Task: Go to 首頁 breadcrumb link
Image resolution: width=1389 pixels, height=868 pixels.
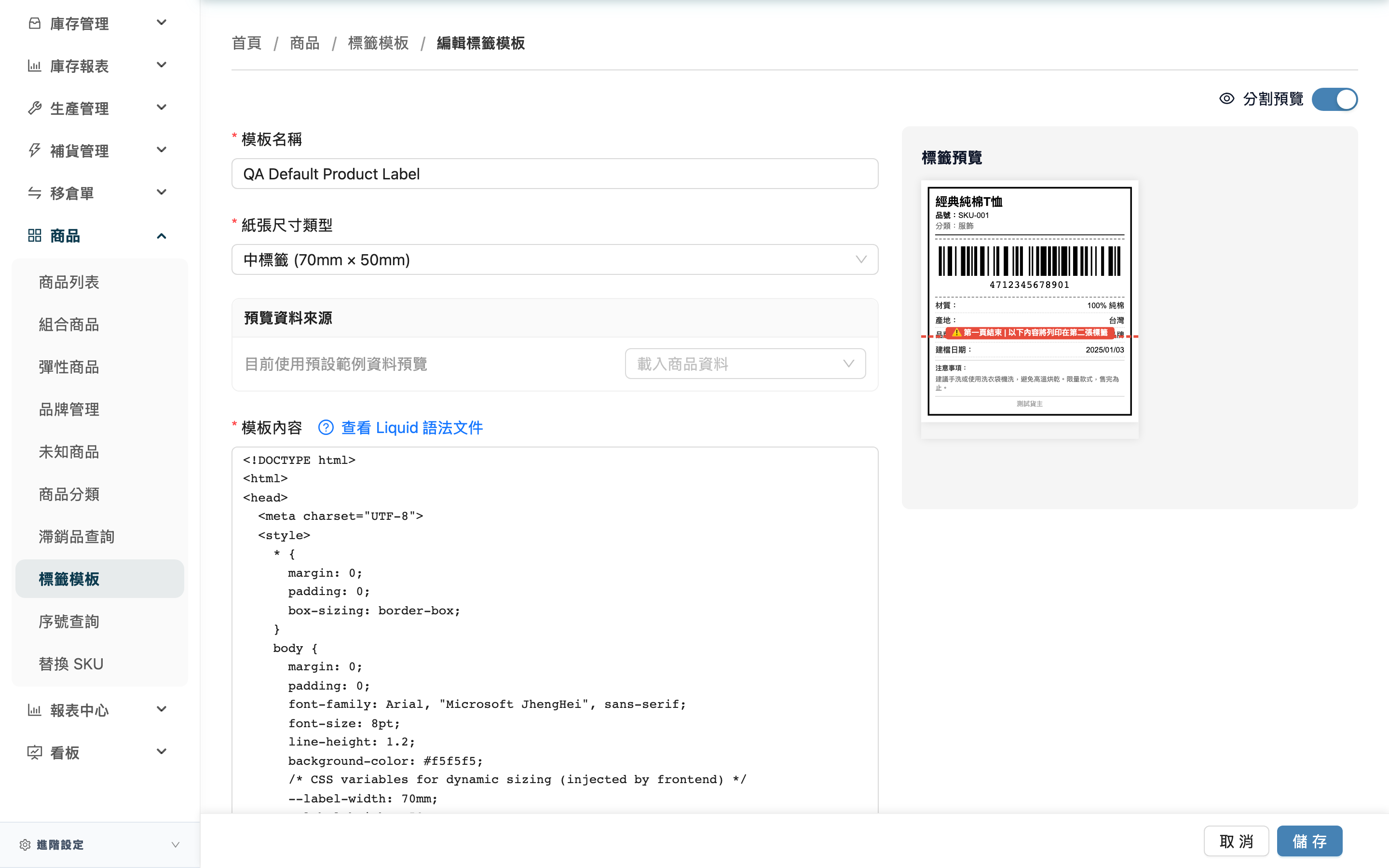Action: point(247,43)
